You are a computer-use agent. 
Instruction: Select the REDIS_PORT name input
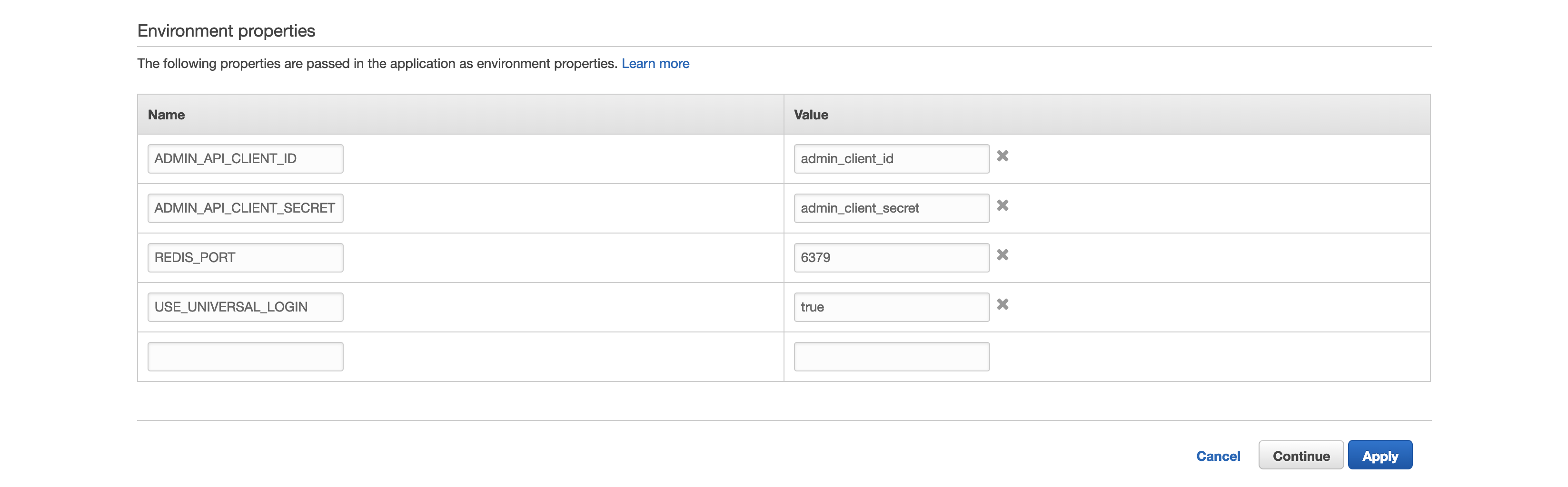point(245,258)
